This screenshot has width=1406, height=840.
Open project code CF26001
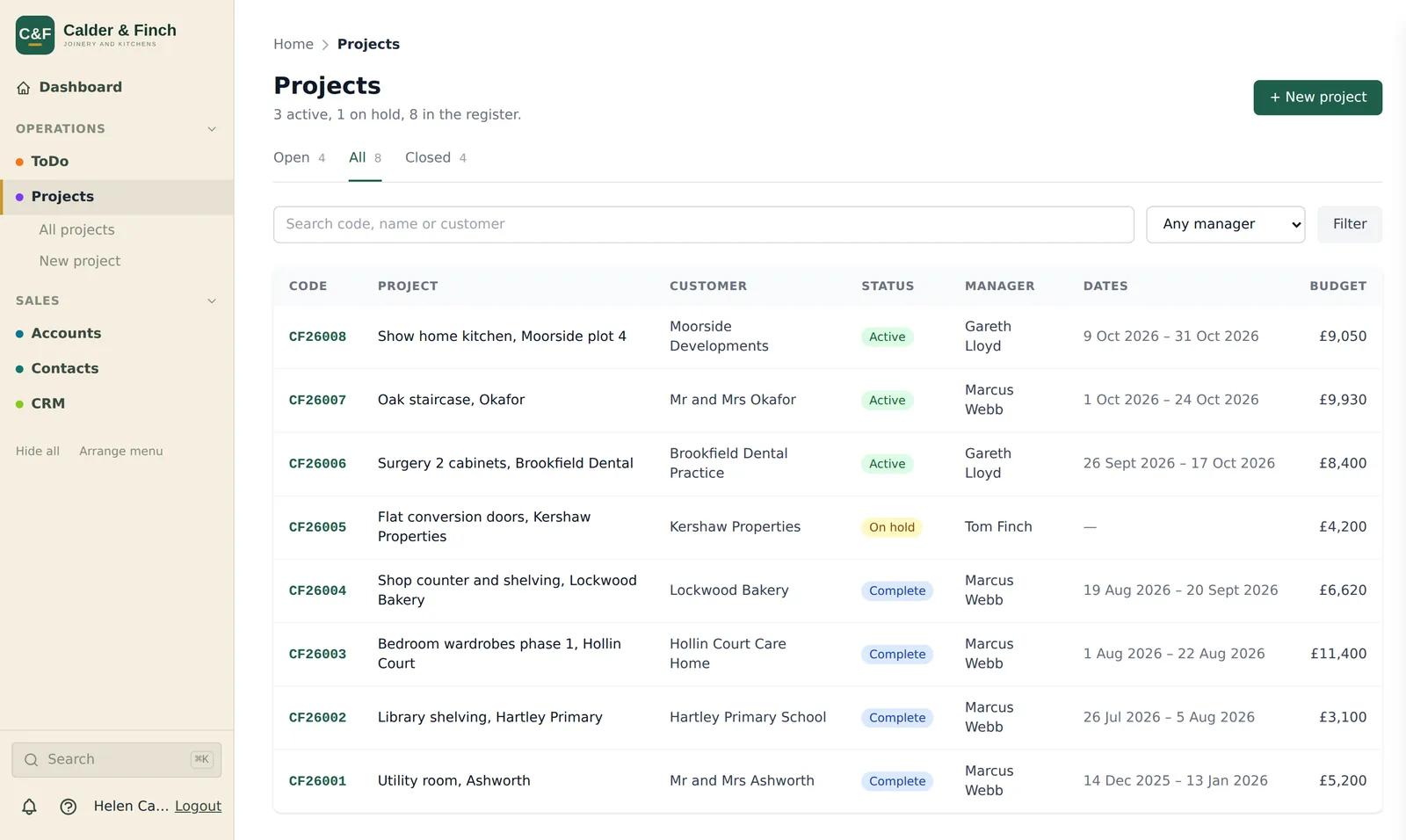(317, 781)
